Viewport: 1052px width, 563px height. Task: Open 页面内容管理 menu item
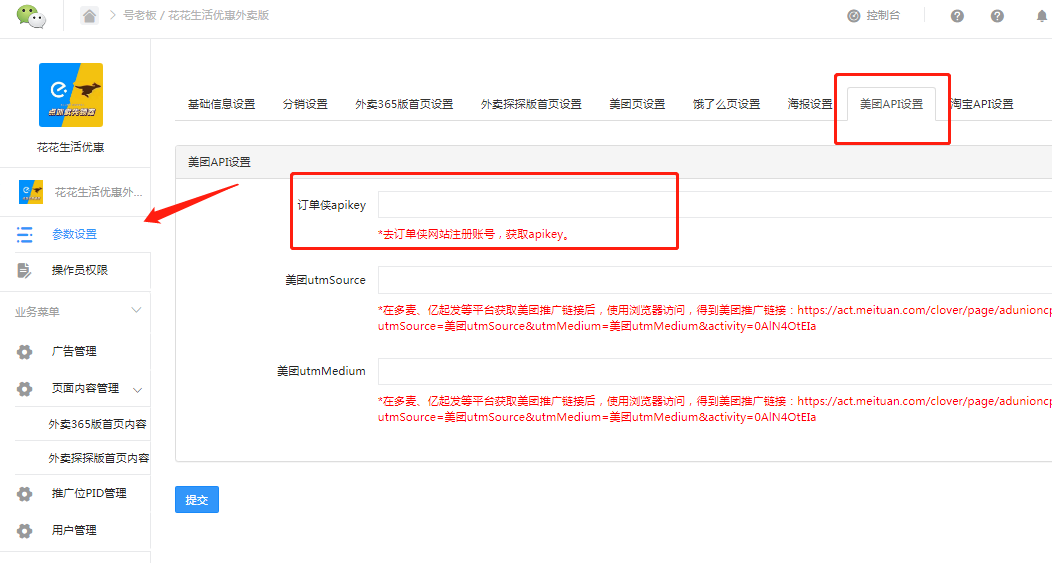pyautogui.click(x=85, y=388)
